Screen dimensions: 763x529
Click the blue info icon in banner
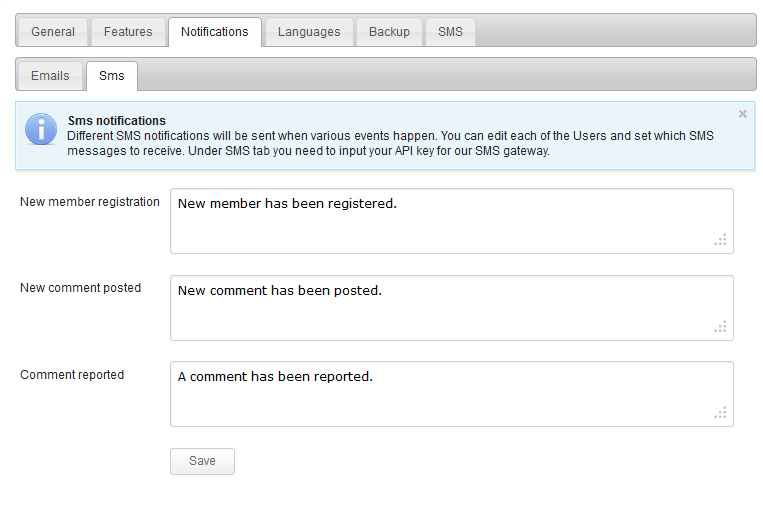(41, 129)
